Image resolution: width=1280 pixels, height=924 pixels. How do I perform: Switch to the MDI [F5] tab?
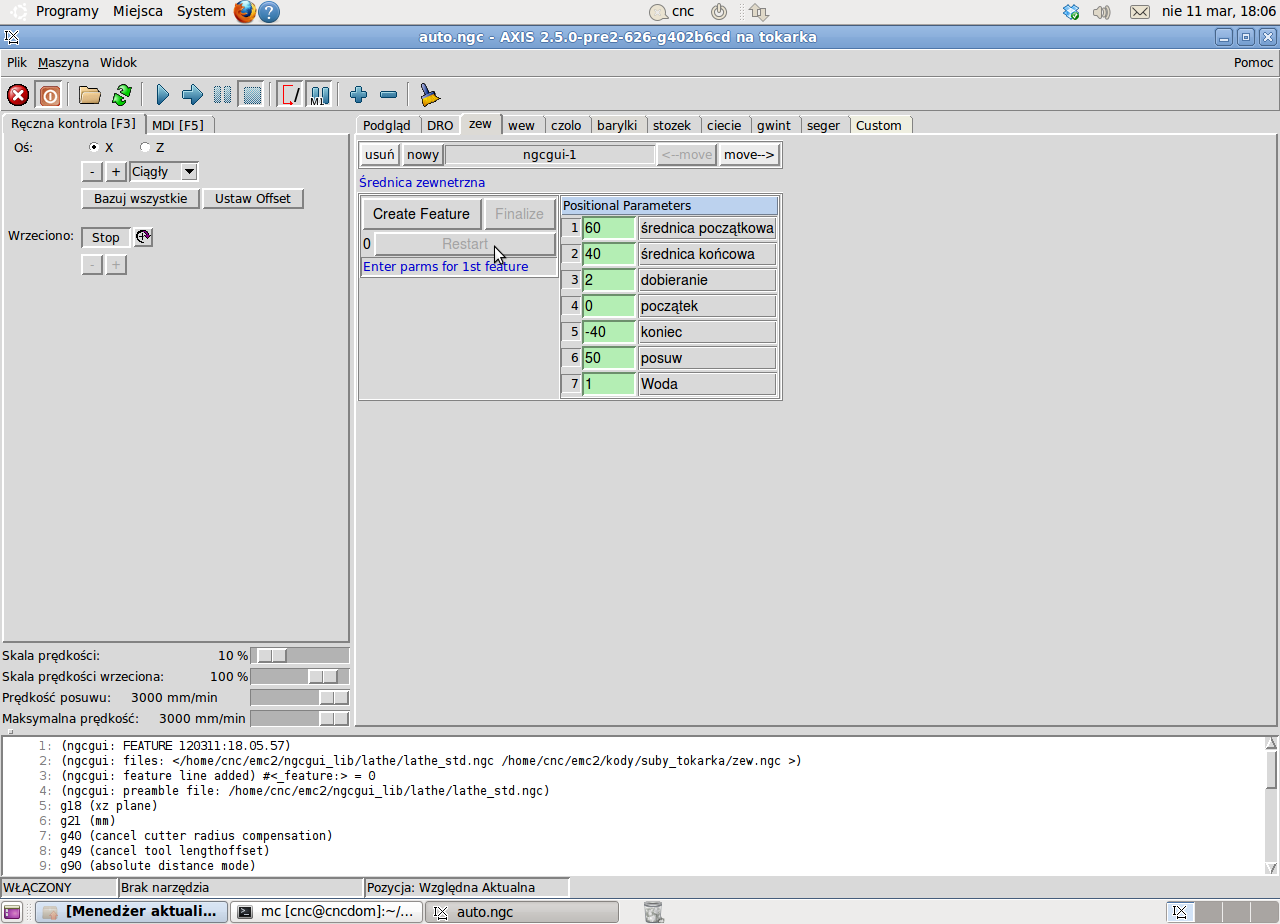coord(178,125)
